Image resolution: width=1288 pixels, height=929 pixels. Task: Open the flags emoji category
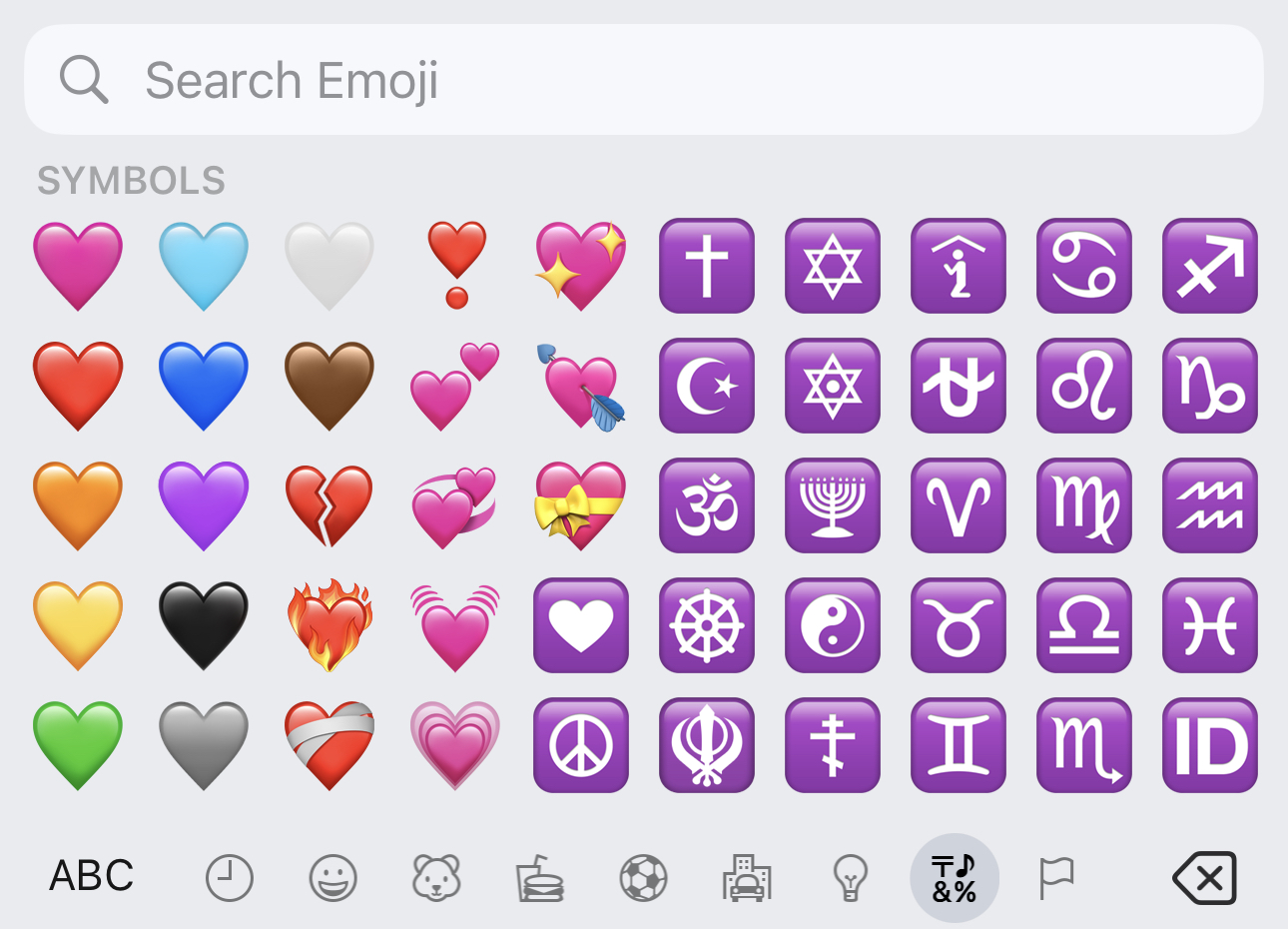(x=1056, y=878)
